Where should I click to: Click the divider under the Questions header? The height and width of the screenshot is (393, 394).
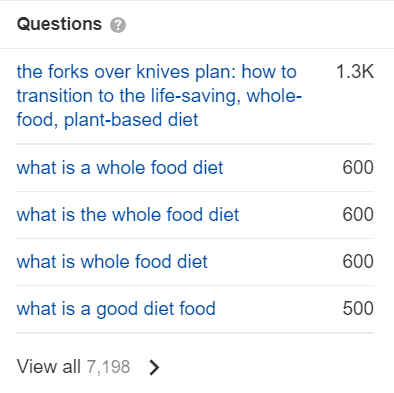[x=197, y=48]
